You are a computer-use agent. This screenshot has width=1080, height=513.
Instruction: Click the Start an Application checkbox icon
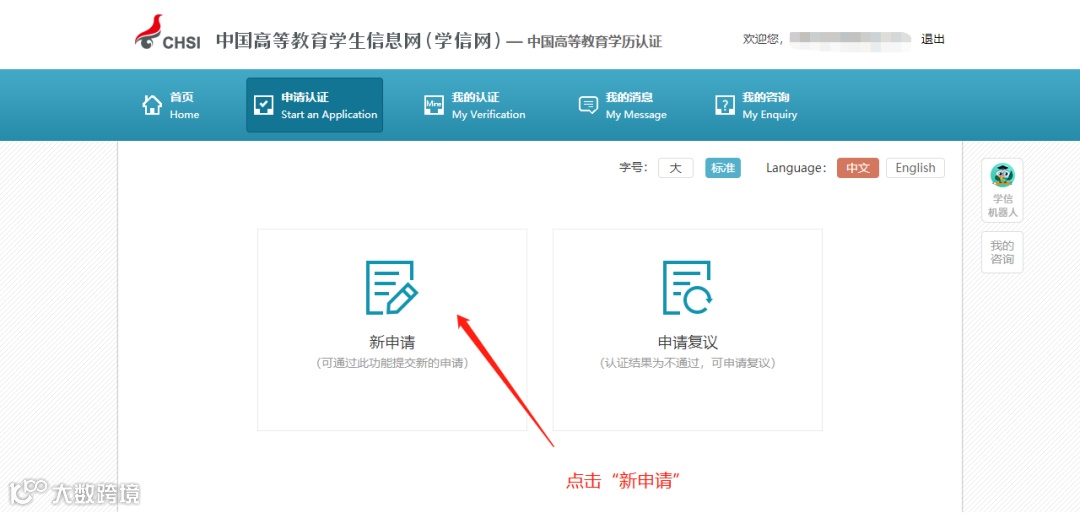(x=264, y=105)
